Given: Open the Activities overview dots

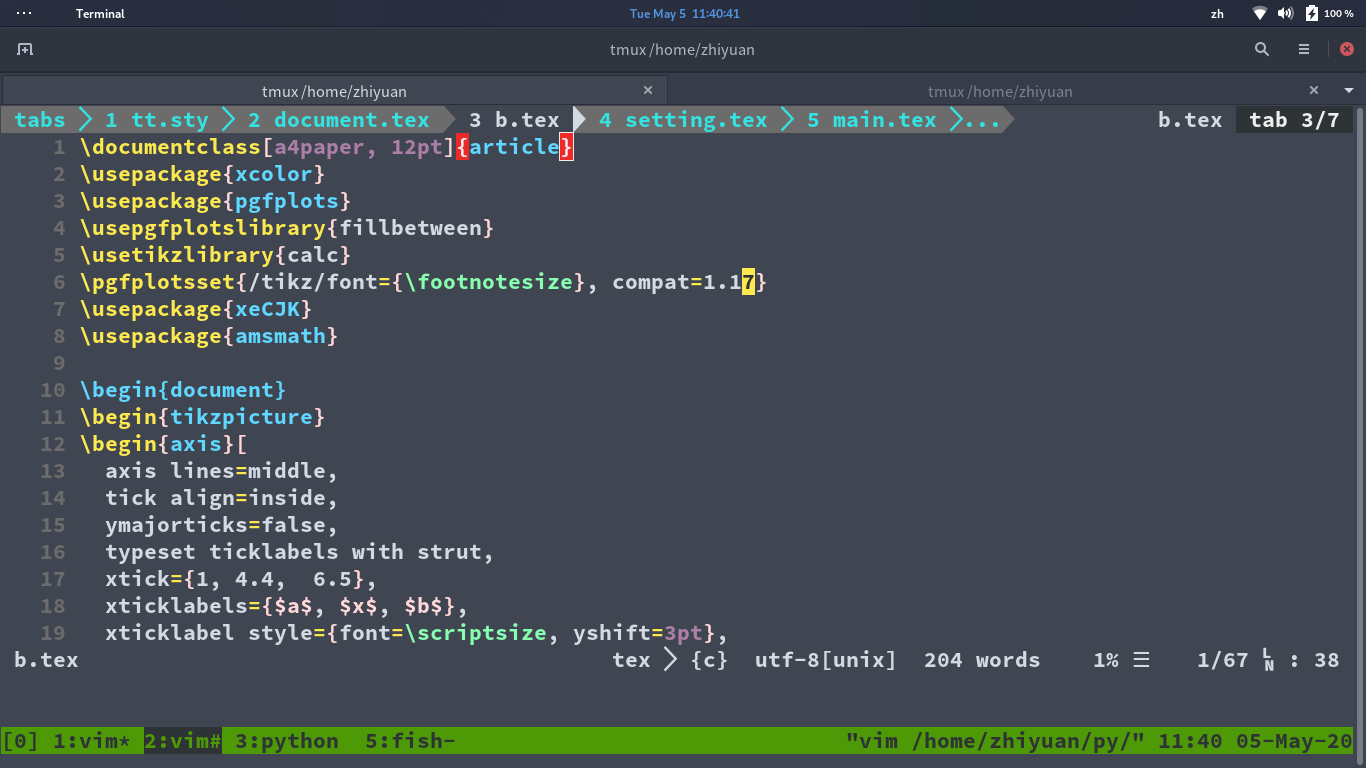Looking at the screenshot, I should [24, 14].
